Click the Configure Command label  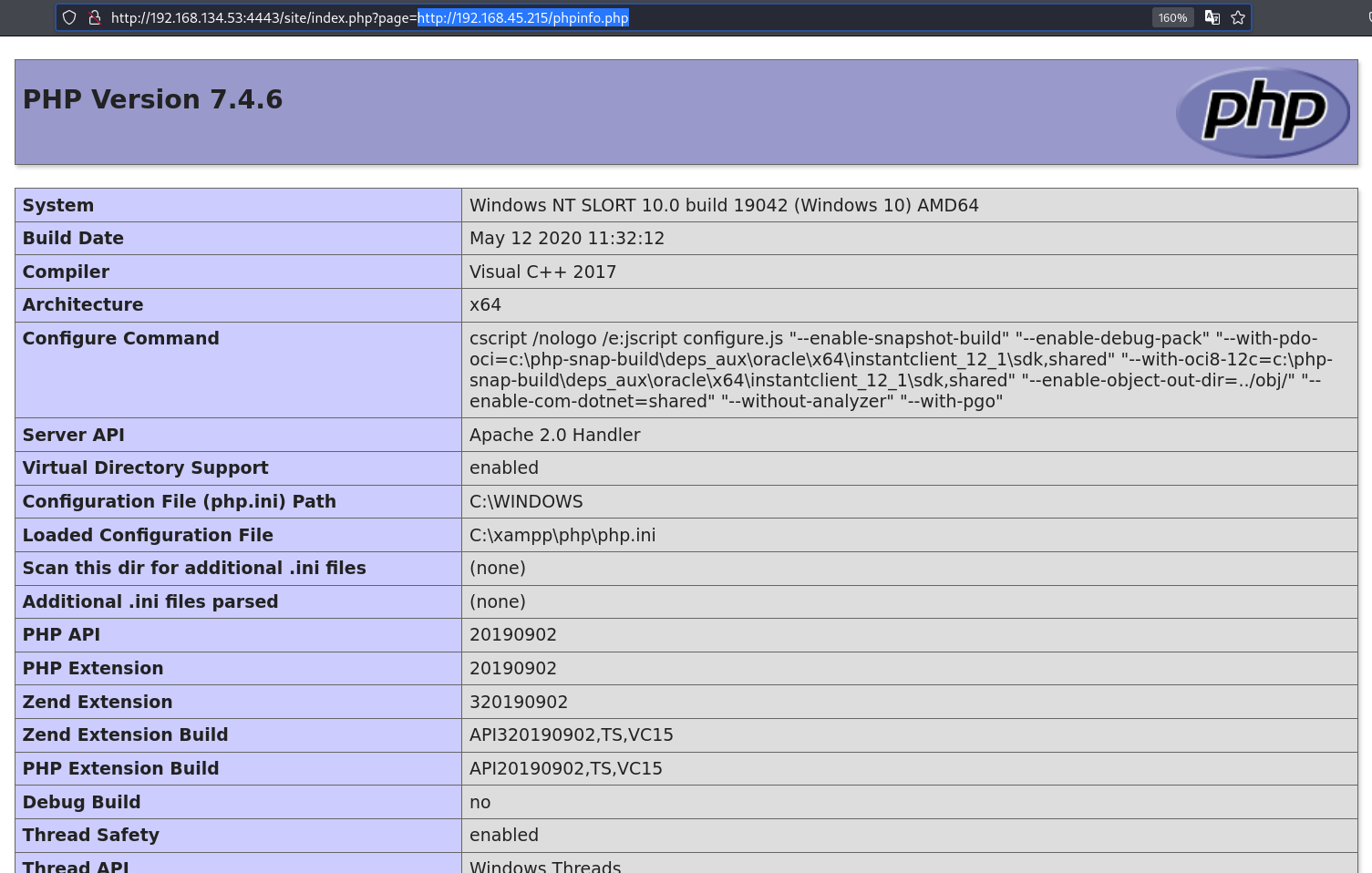click(121, 338)
